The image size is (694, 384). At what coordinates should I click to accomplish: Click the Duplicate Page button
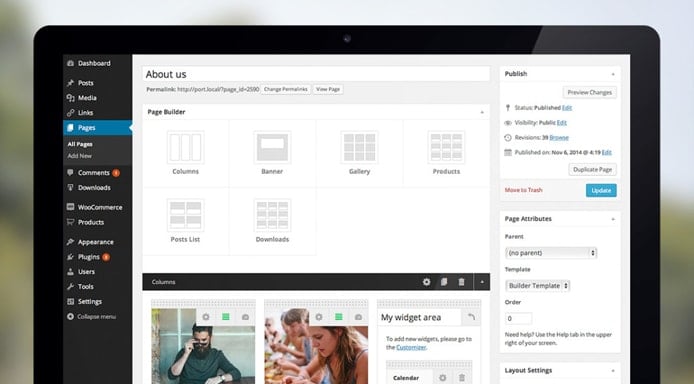pos(592,169)
